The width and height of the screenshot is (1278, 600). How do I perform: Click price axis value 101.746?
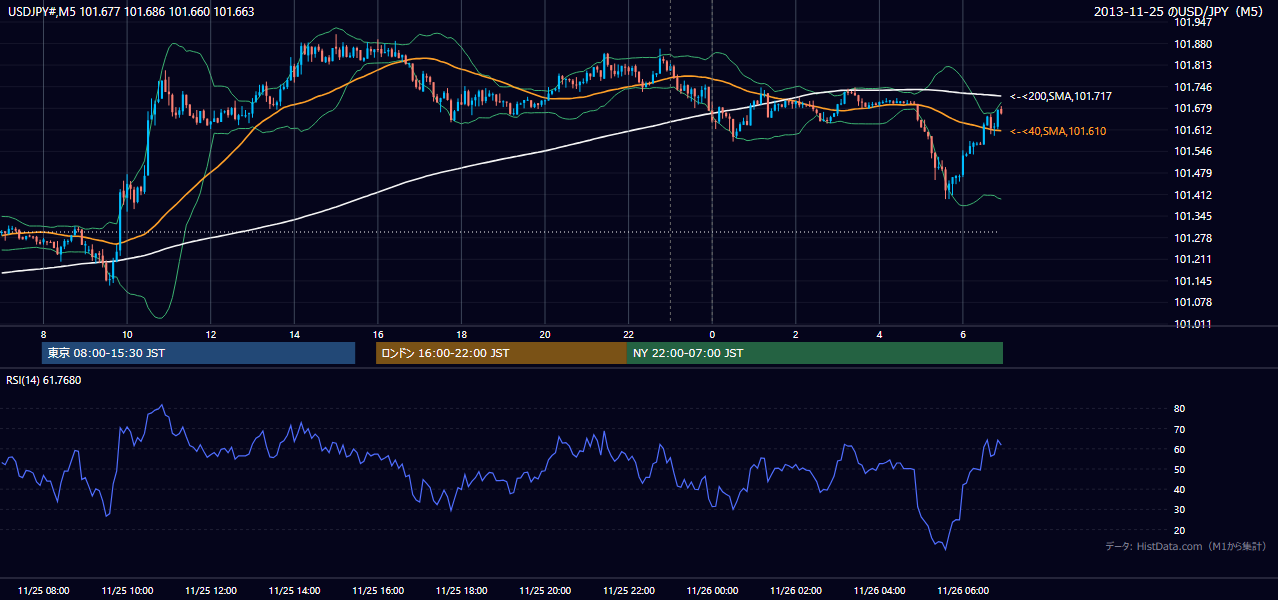(1194, 87)
